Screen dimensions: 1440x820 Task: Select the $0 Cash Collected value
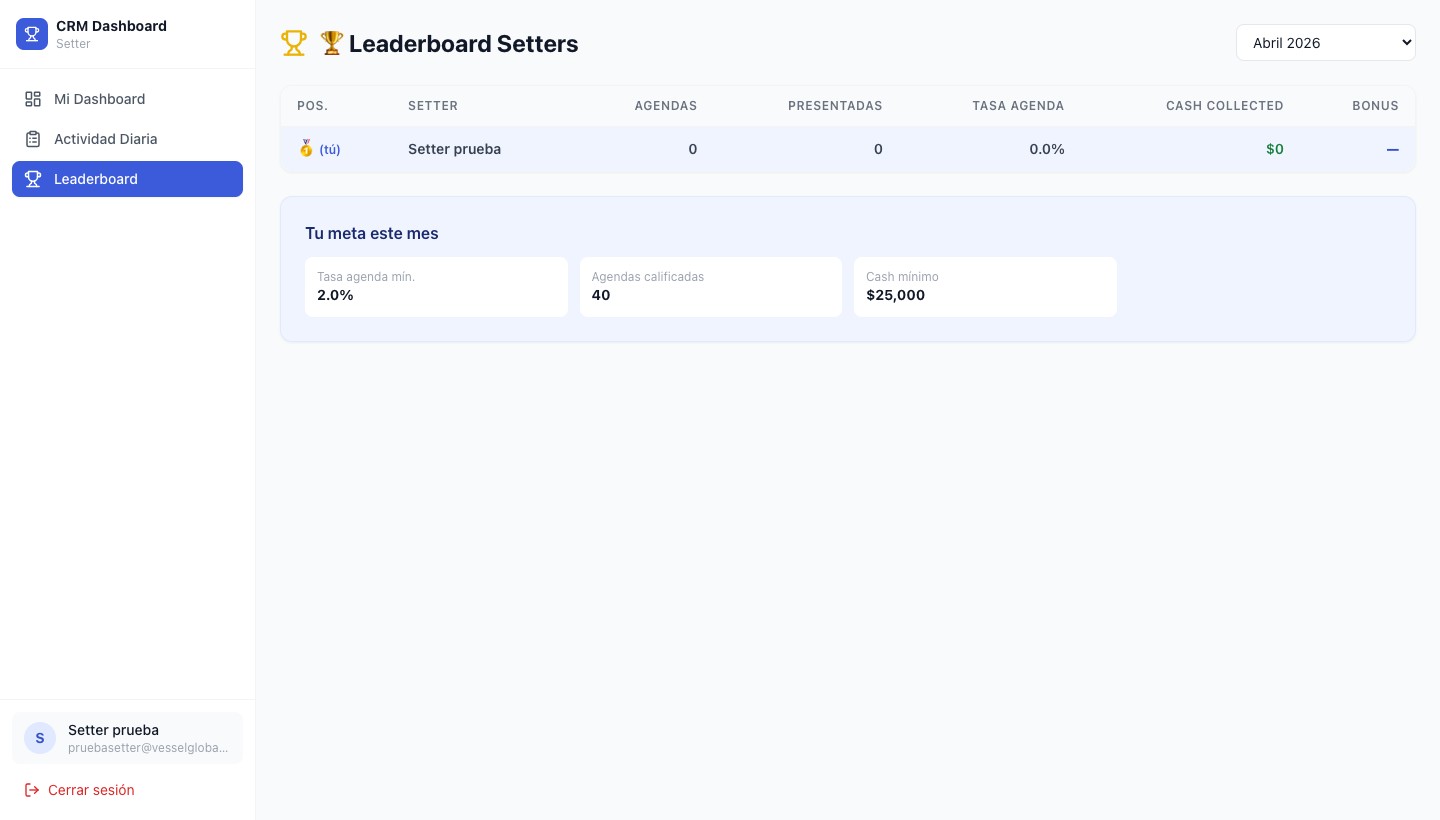click(1275, 149)
